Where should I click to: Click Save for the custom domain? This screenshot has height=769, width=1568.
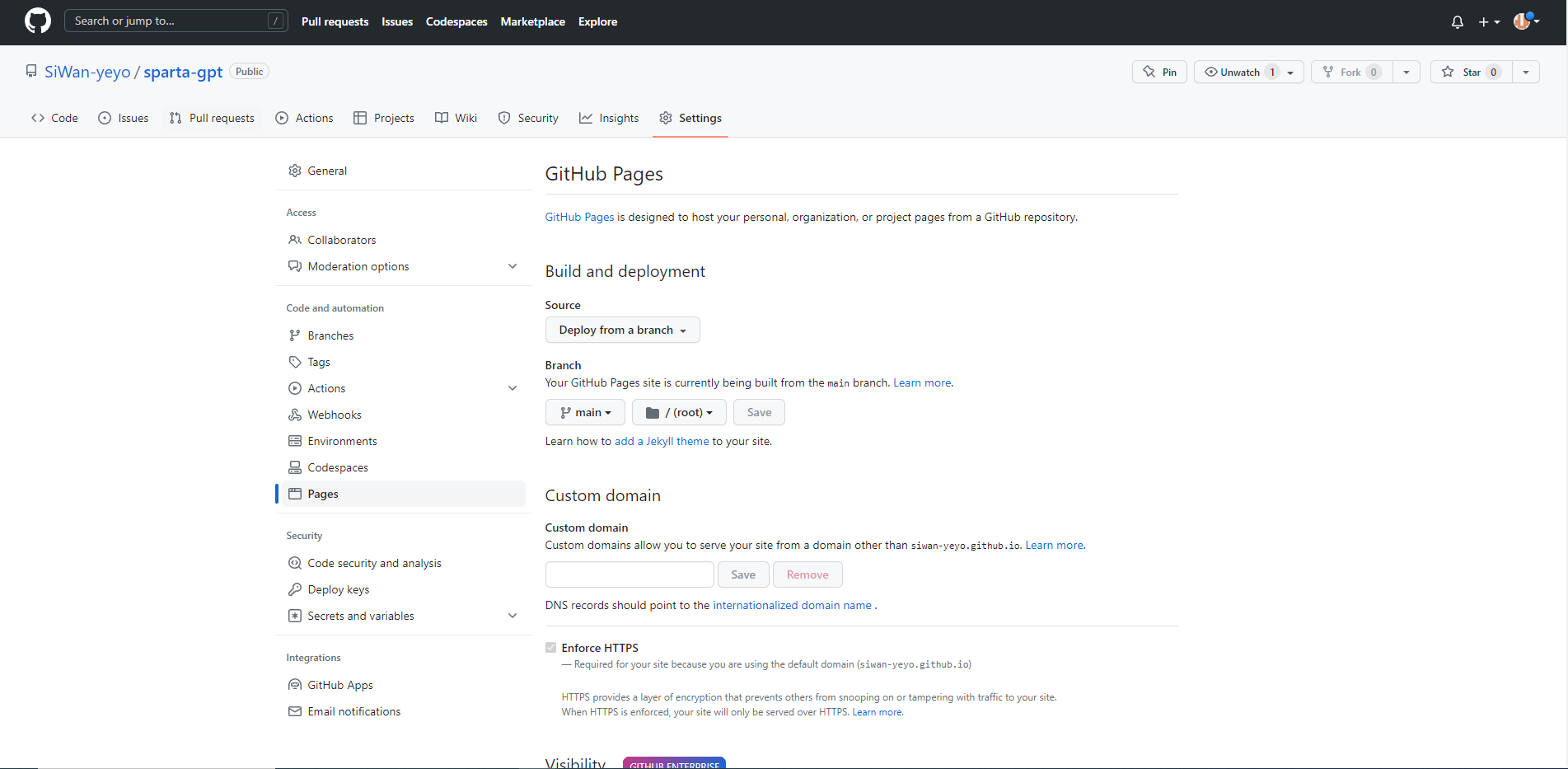pyautogui.click(x=743, y=574)
